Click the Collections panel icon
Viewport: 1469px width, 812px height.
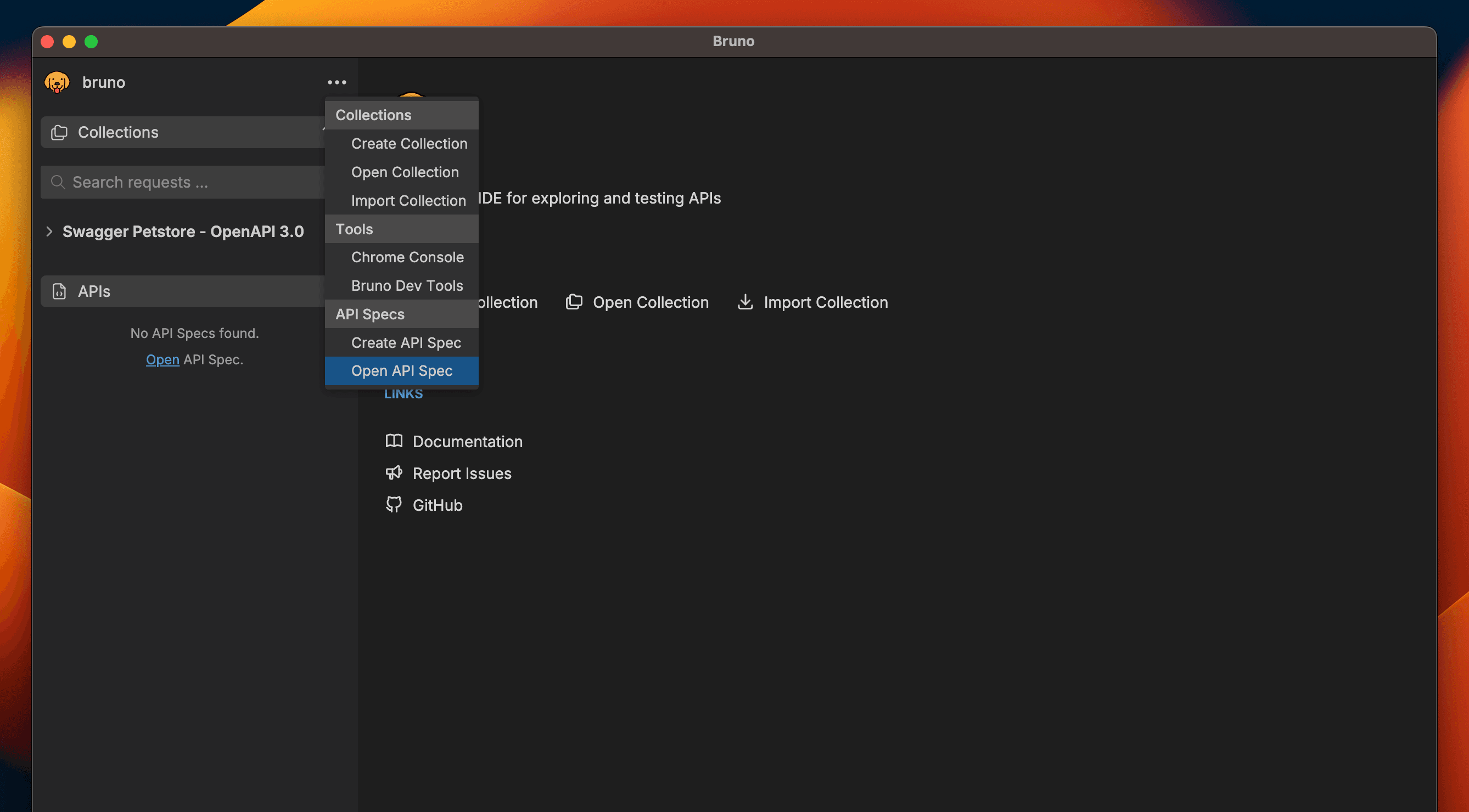pyautogui.click(x=59, y=132)
